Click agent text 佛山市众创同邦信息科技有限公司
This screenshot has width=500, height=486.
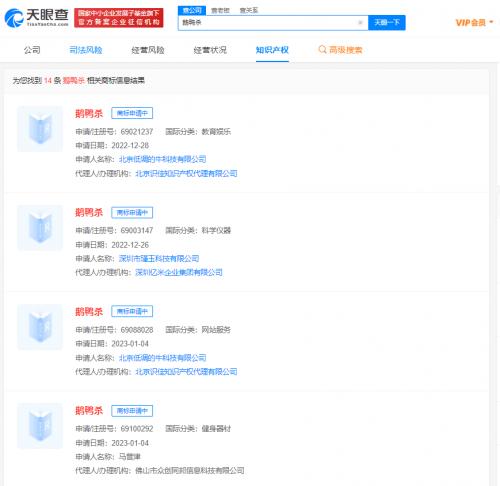click(190, 471)
